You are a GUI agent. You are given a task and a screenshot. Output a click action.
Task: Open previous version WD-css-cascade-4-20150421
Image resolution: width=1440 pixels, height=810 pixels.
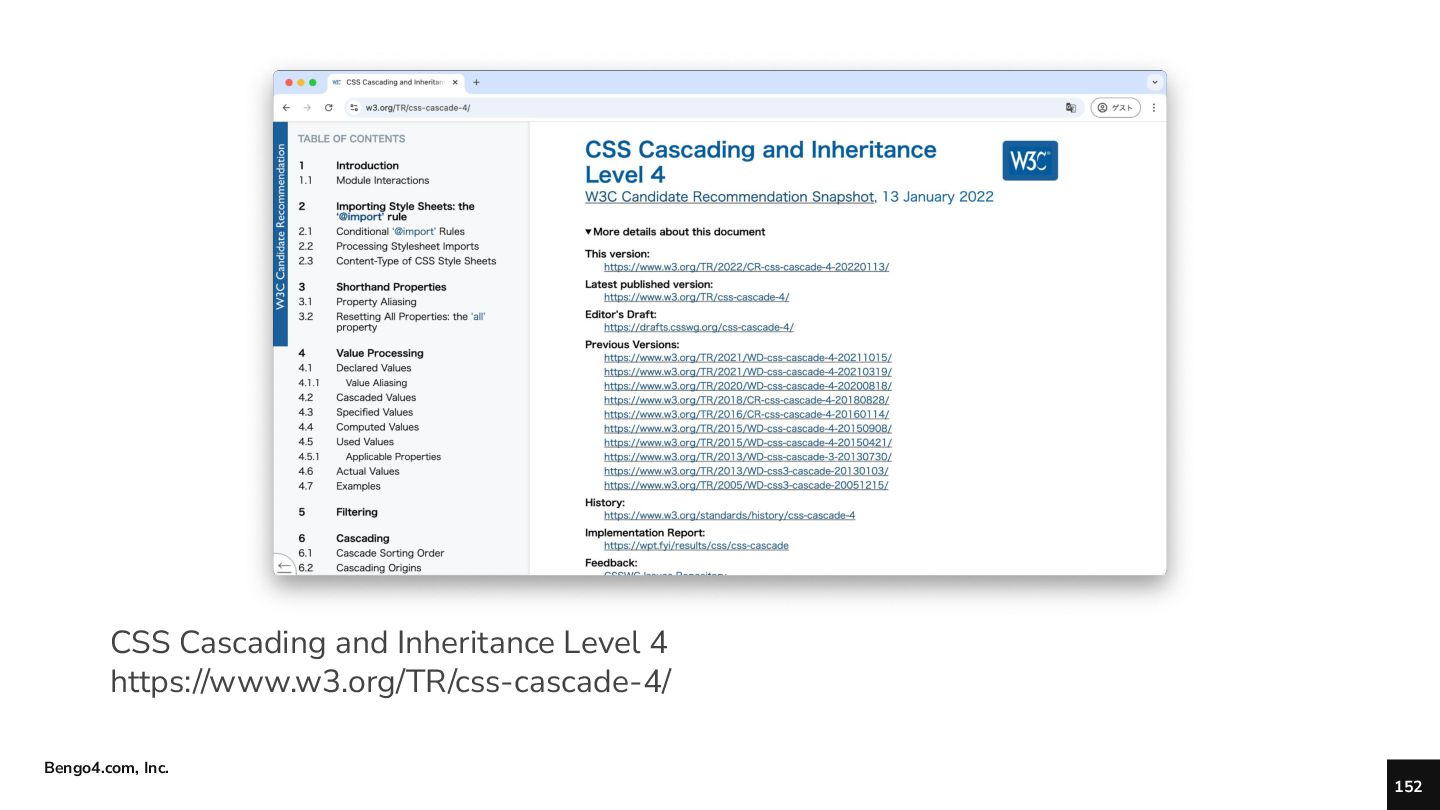pos(748,443)
